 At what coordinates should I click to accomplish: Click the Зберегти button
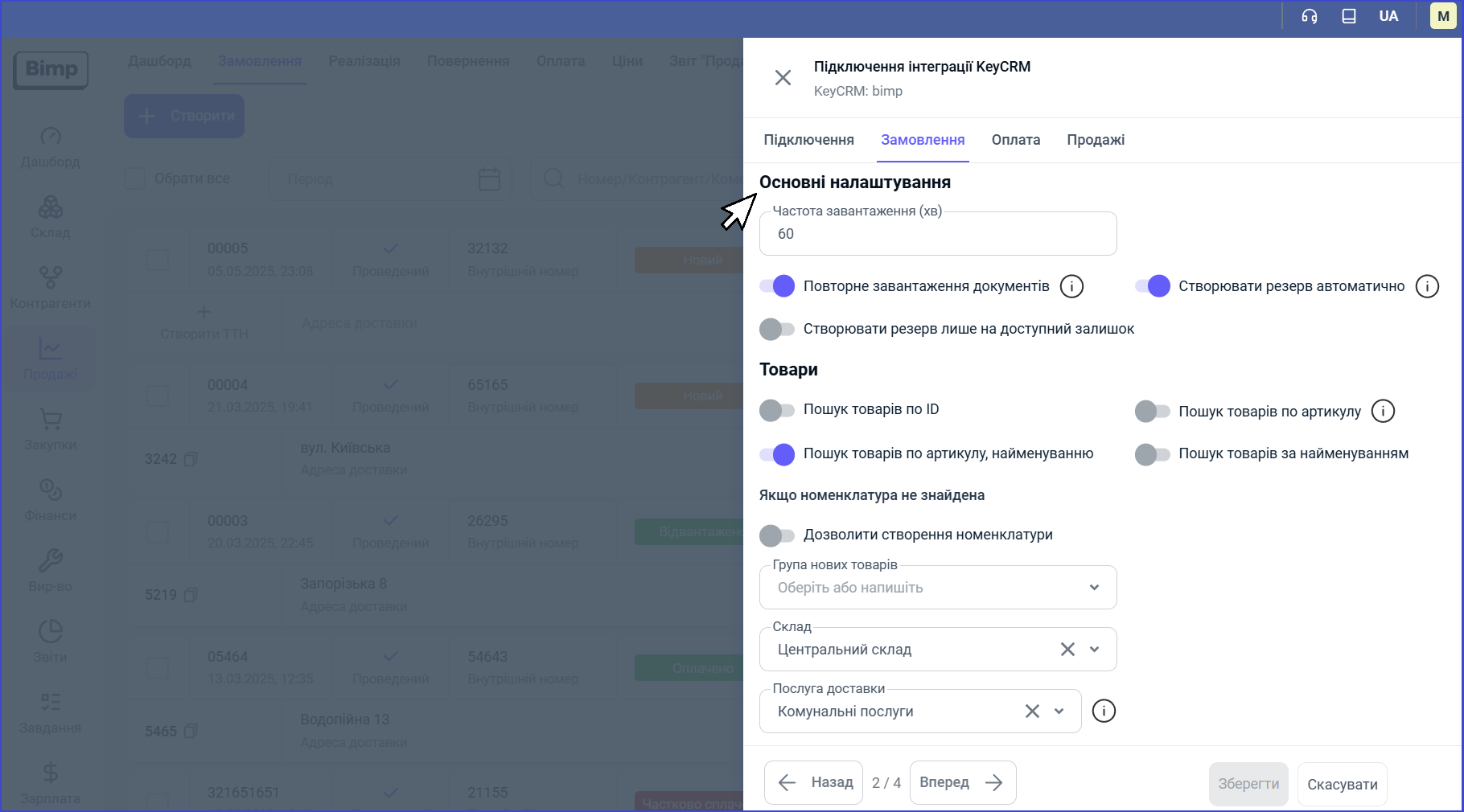[x=1248, y=784]
